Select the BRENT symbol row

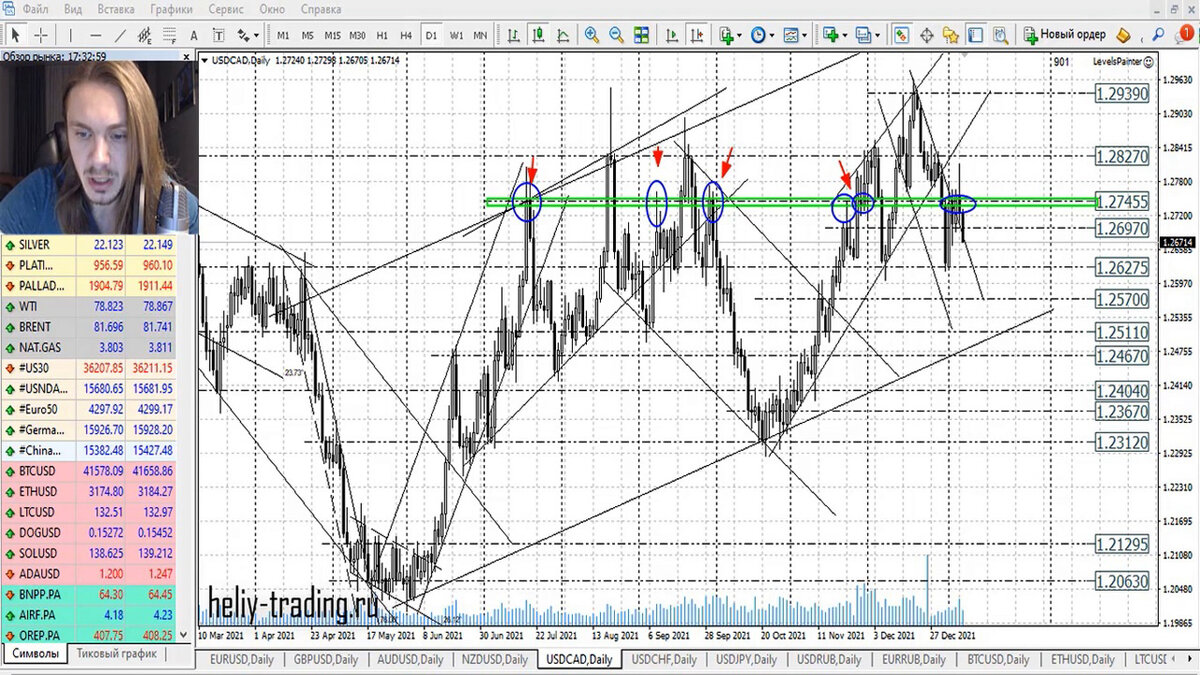click(88, 326)
